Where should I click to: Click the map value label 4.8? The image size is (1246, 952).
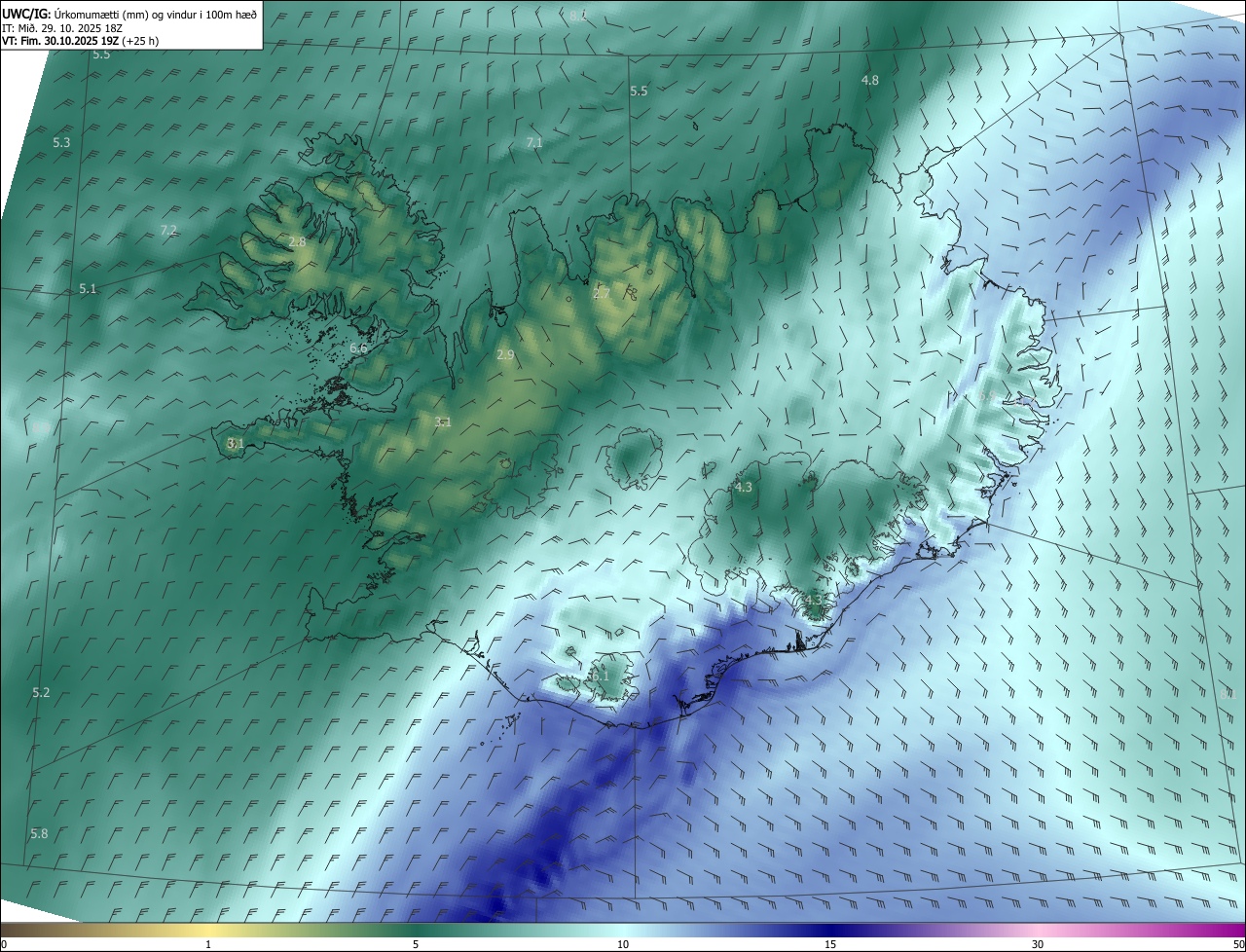pos(870,81)
